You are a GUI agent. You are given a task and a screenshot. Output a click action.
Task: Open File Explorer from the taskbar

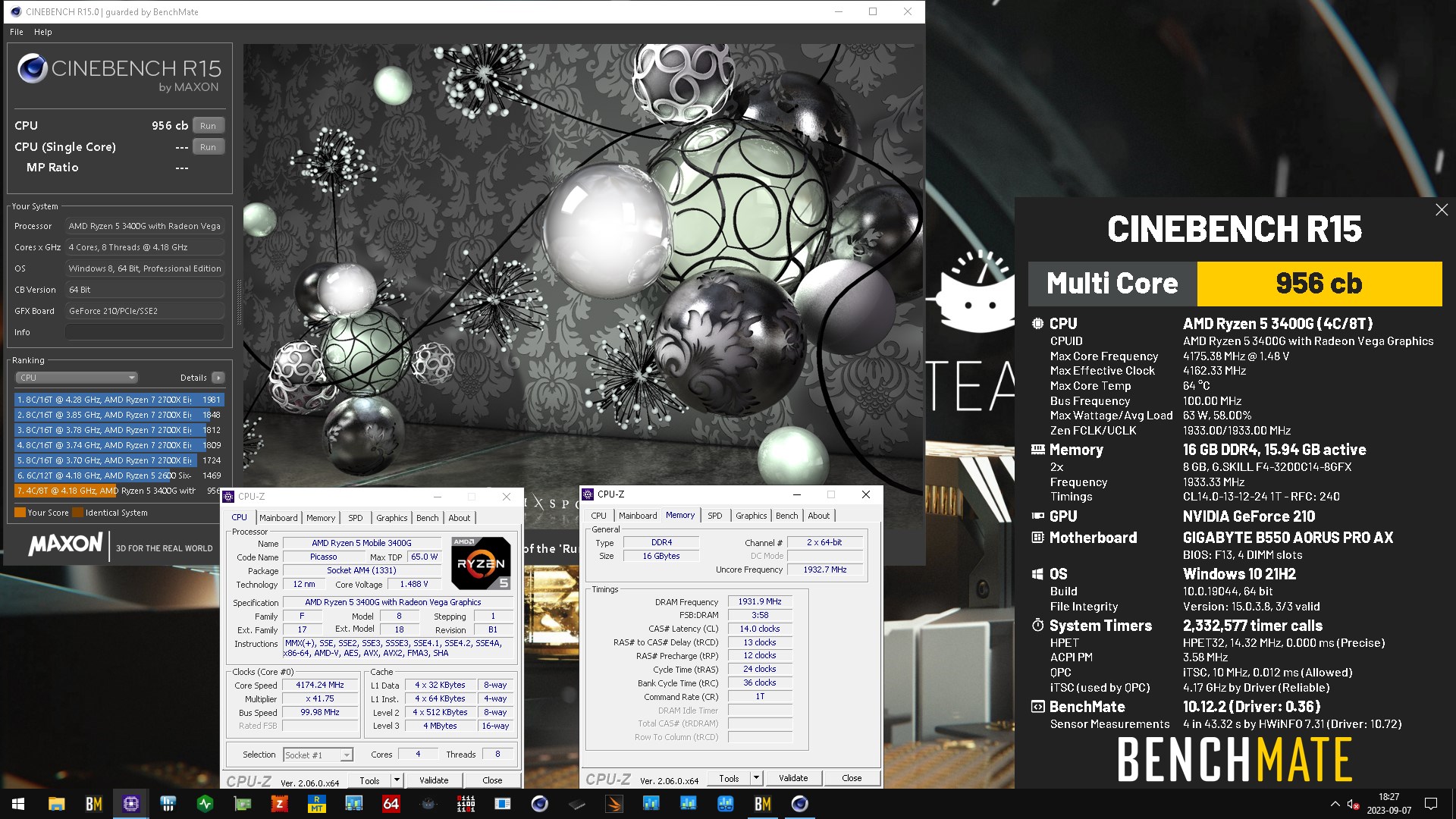[x=57, y=804]
